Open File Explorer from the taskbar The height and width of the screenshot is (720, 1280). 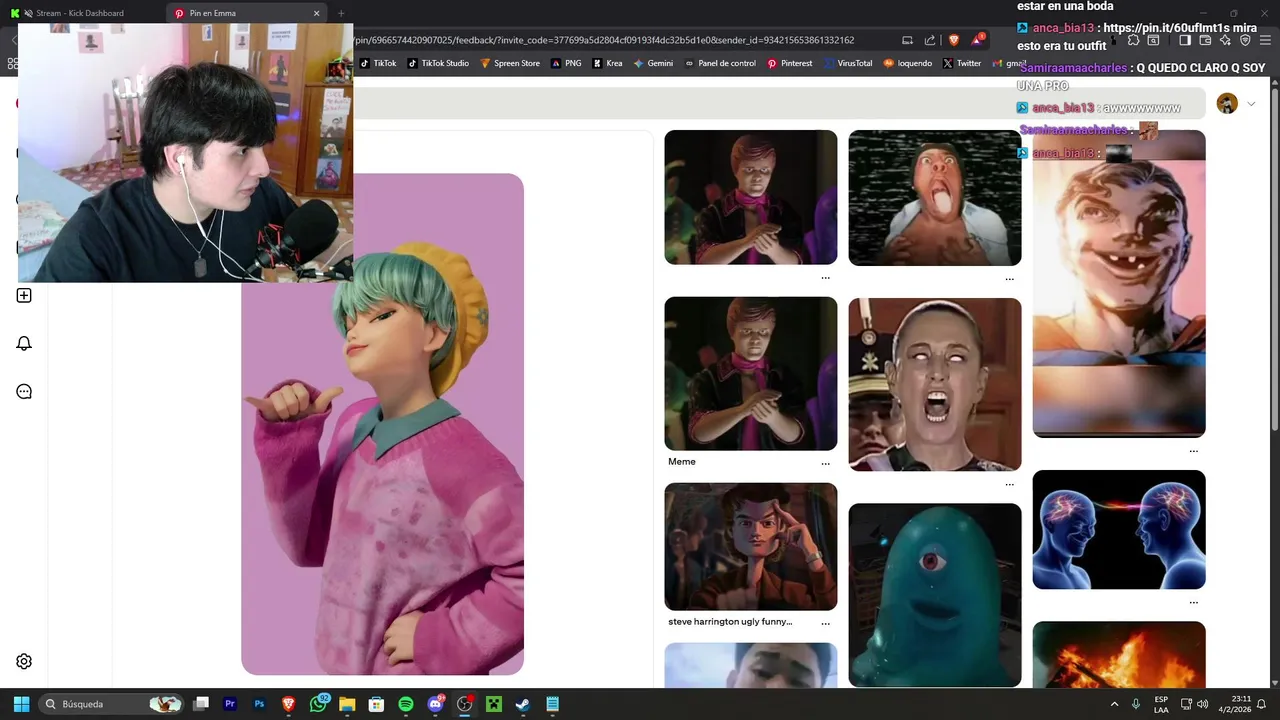[347, 704]
